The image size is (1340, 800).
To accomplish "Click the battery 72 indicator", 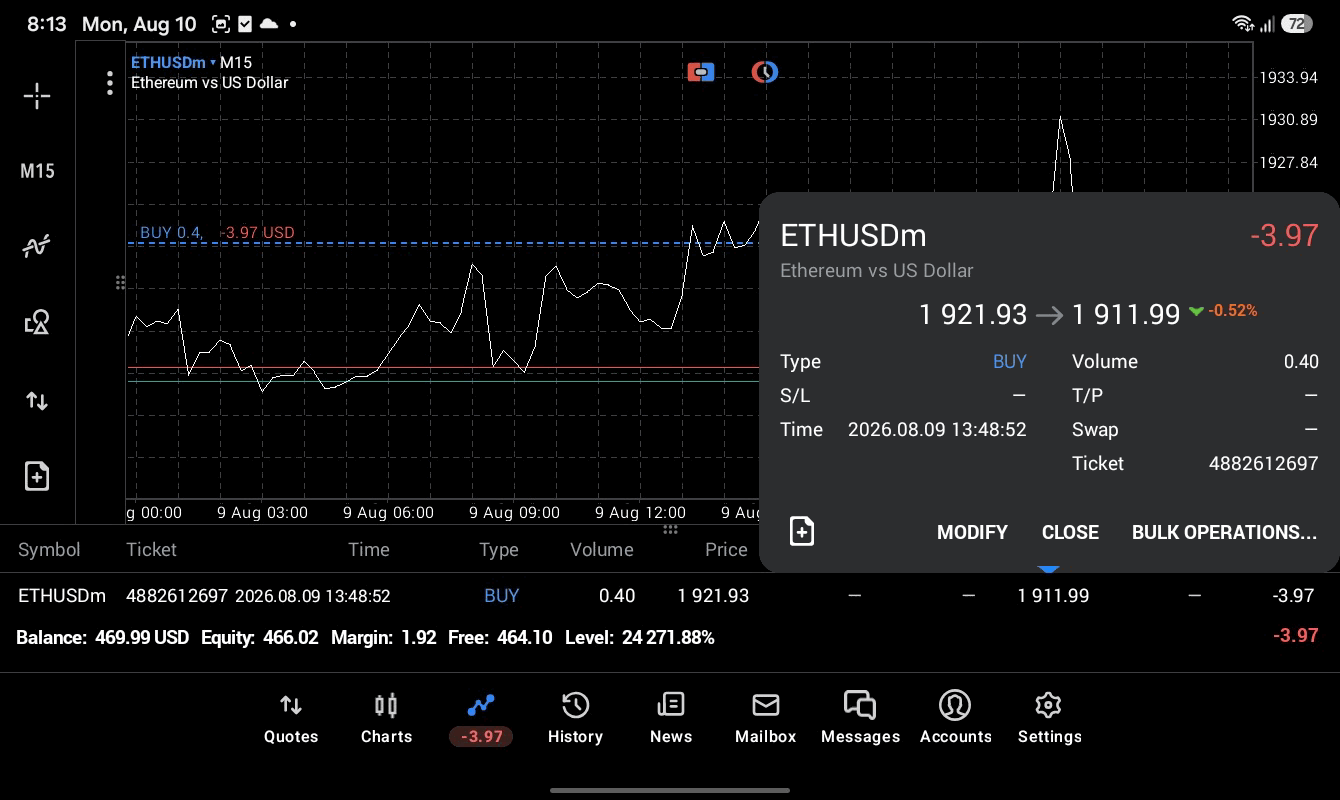I will (x=1297, y=23).
